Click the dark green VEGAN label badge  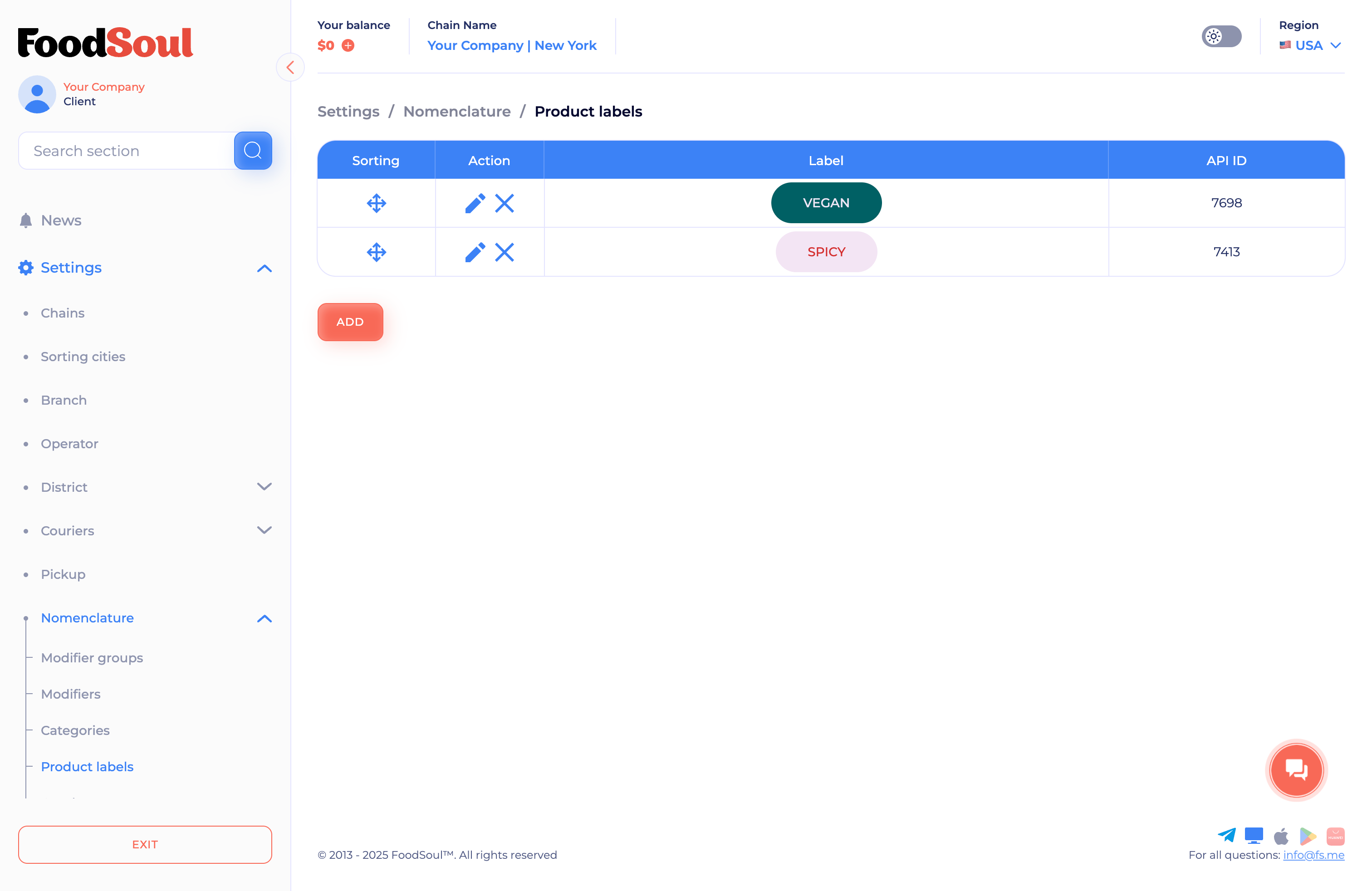pos(825,203)
